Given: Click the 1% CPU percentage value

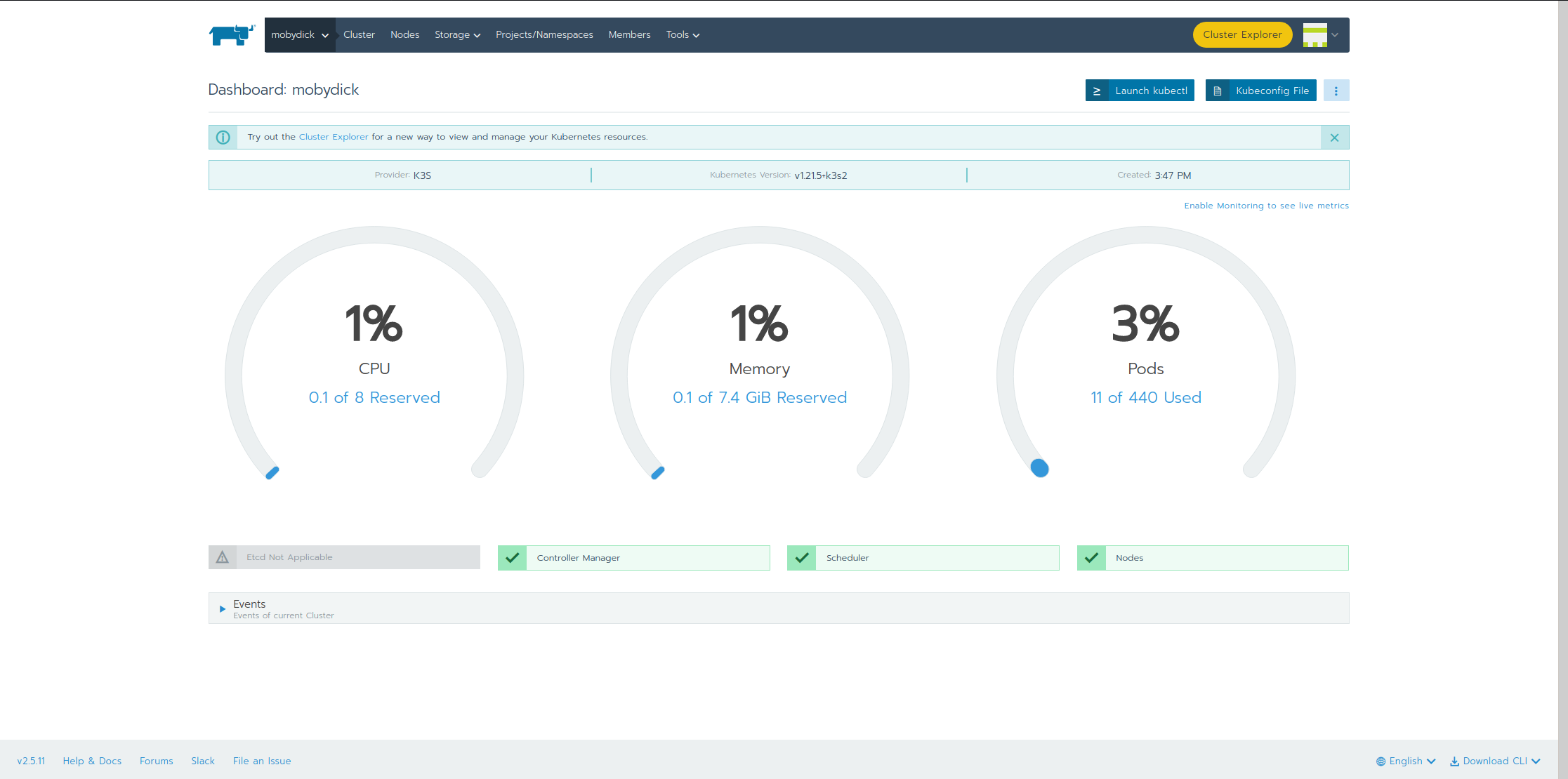Looking at the screenshot, I should [374, 324].
